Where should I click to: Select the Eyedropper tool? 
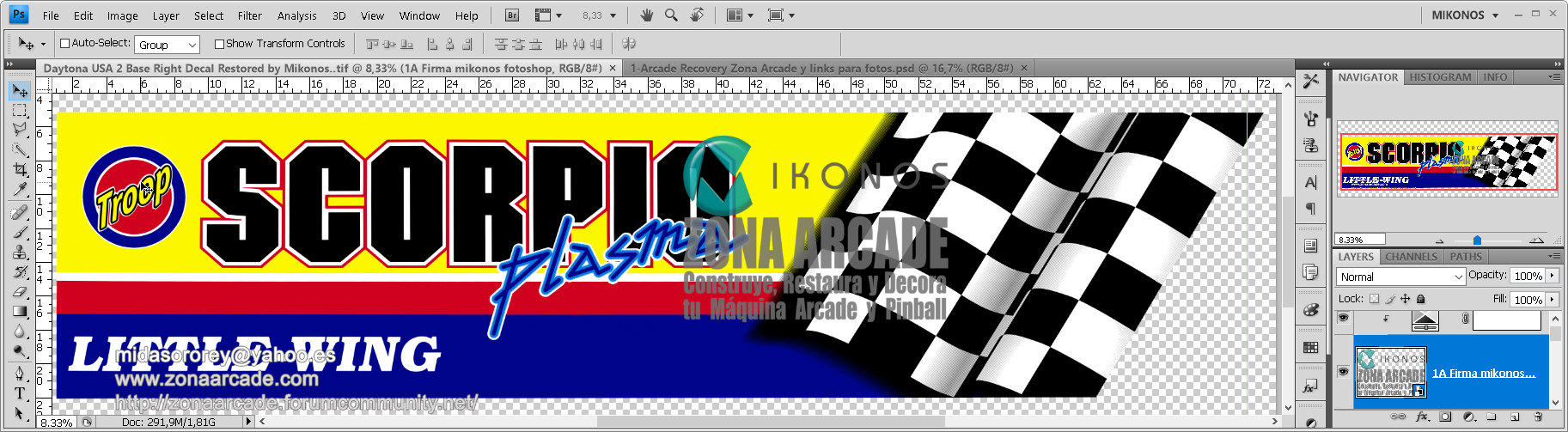(20, 189)
